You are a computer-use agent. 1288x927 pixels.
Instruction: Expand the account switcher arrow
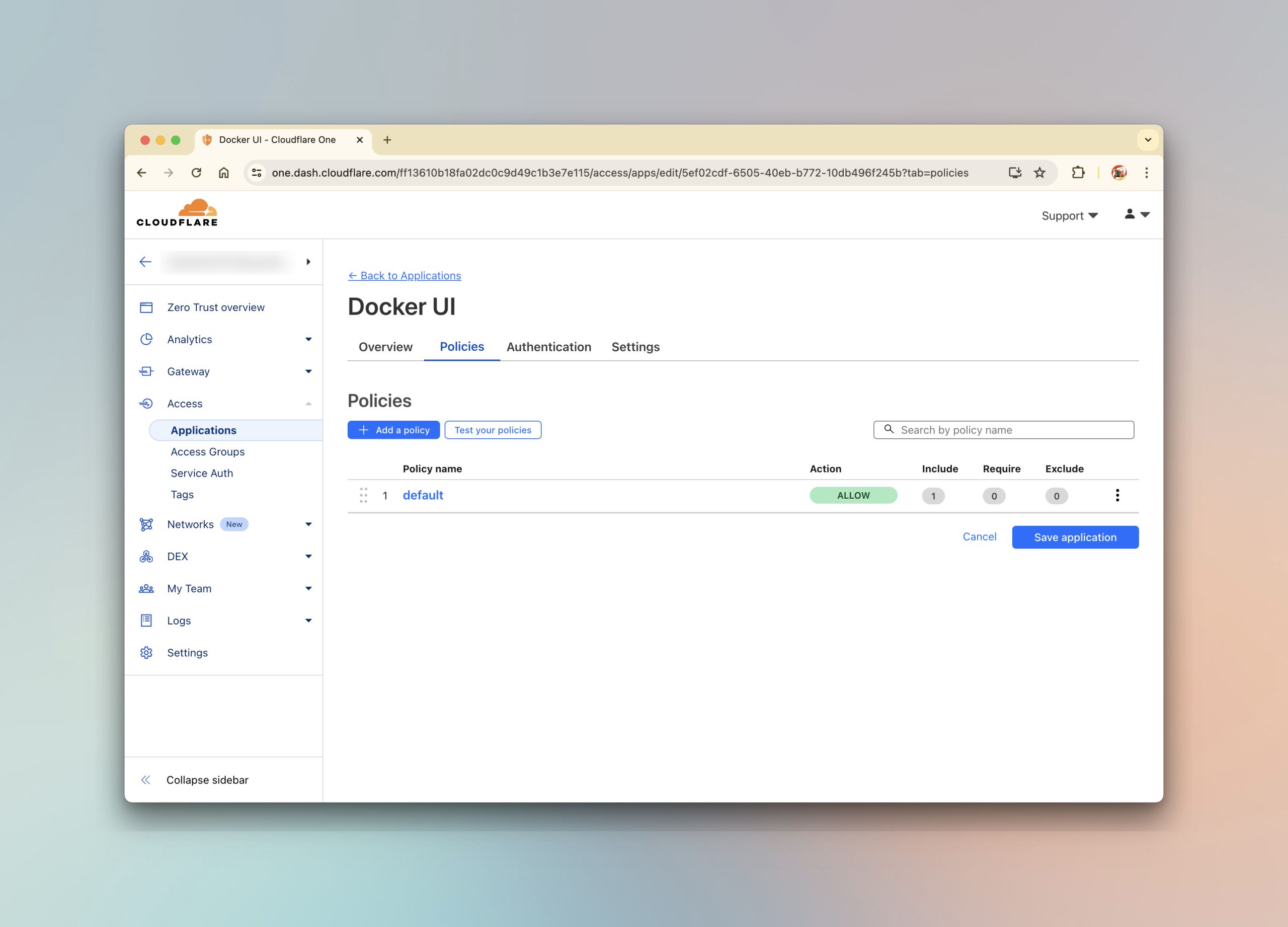click(308, 262)
